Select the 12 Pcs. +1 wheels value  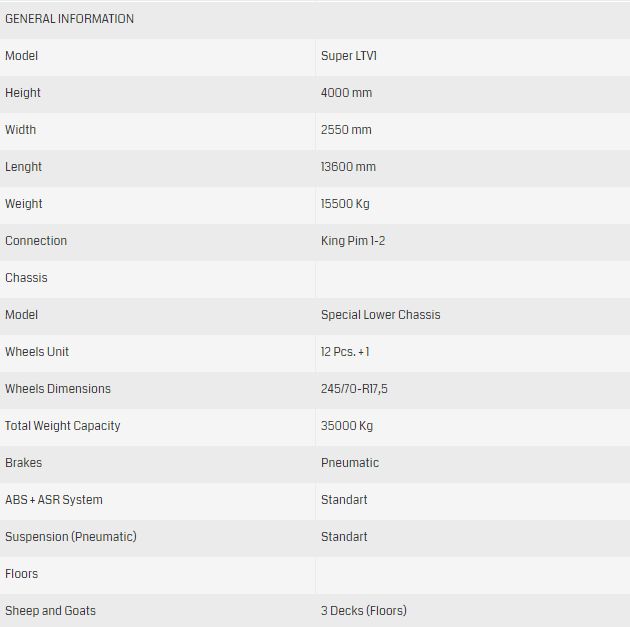345,352
